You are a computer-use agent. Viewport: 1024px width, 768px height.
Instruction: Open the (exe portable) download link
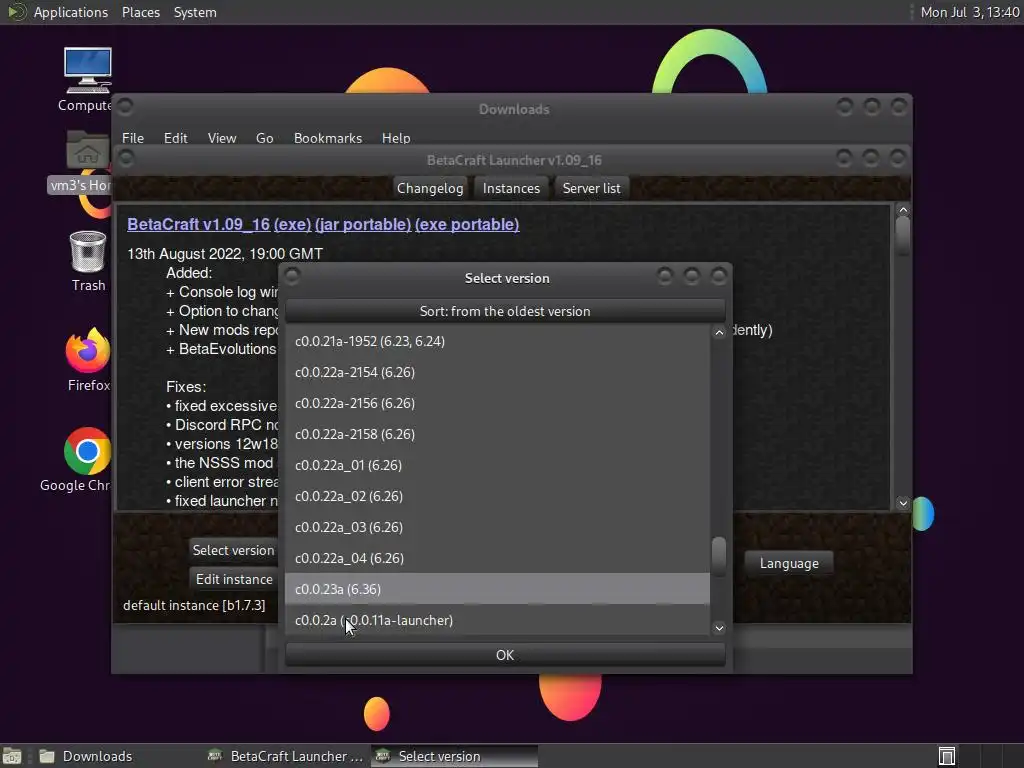tap(467, 224)
